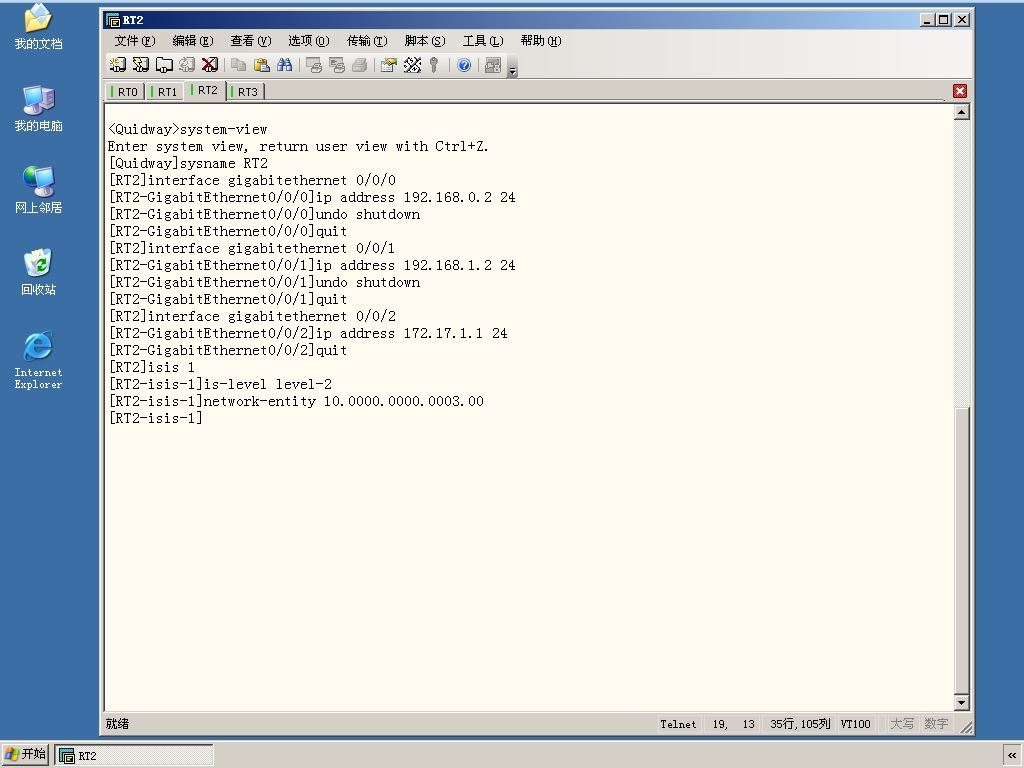Click the 开始 Start button
Screen dimensions: 1024x768
25,754
